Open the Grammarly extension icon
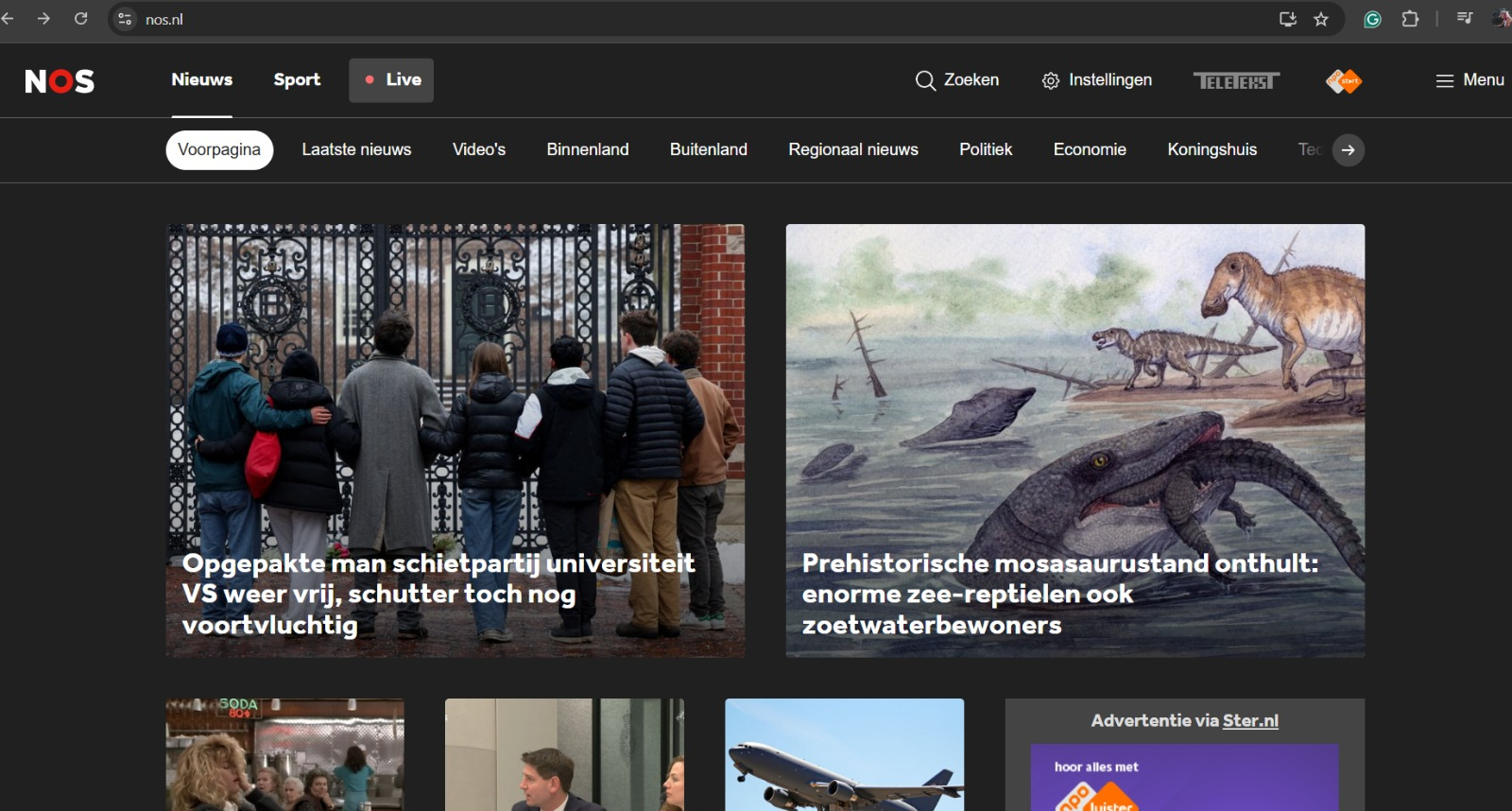This screenshot has width=1512, height=811. pyautogui.click(x=1372, y=19)
